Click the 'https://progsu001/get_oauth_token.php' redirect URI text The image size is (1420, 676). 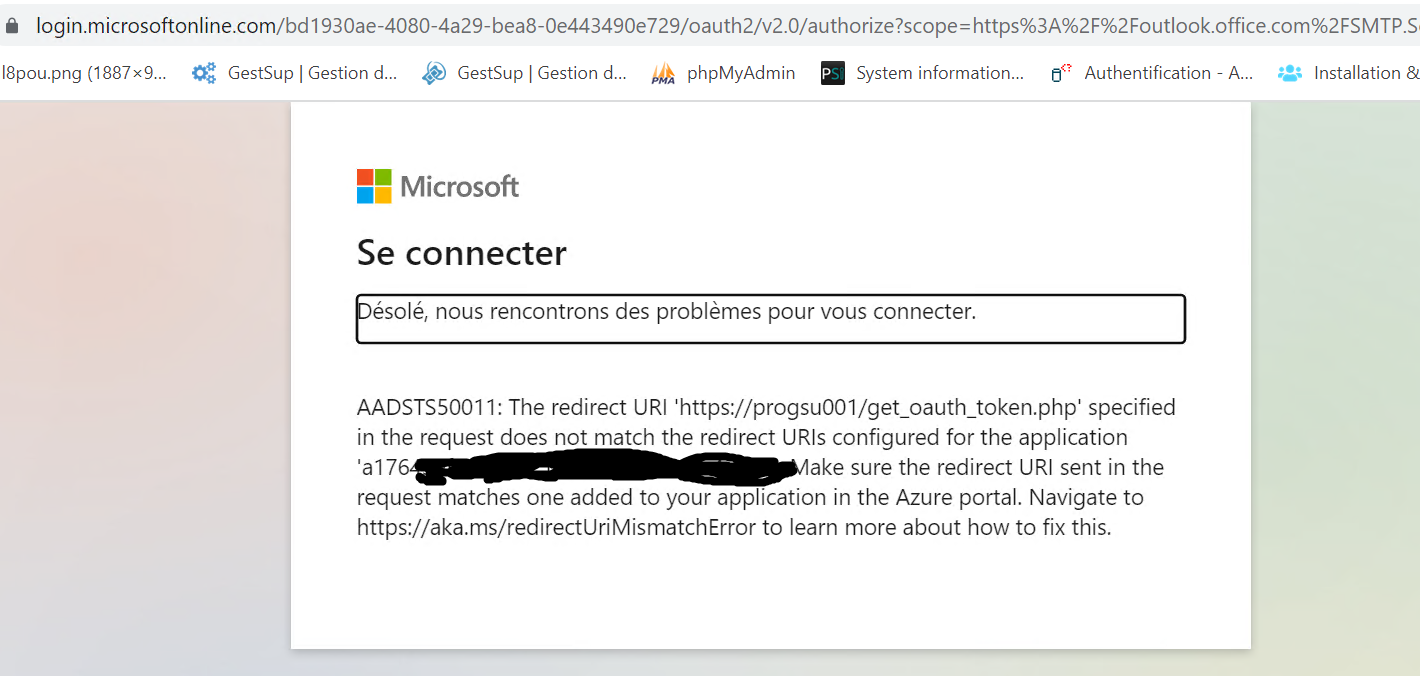point(881,408)
